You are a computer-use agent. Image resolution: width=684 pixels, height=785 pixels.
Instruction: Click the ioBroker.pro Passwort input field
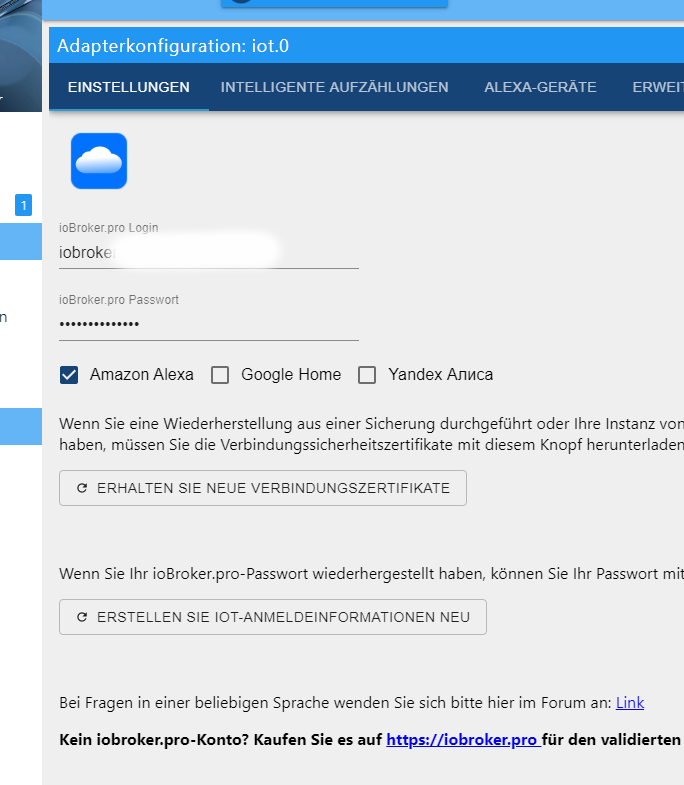(x=209, y=324)
